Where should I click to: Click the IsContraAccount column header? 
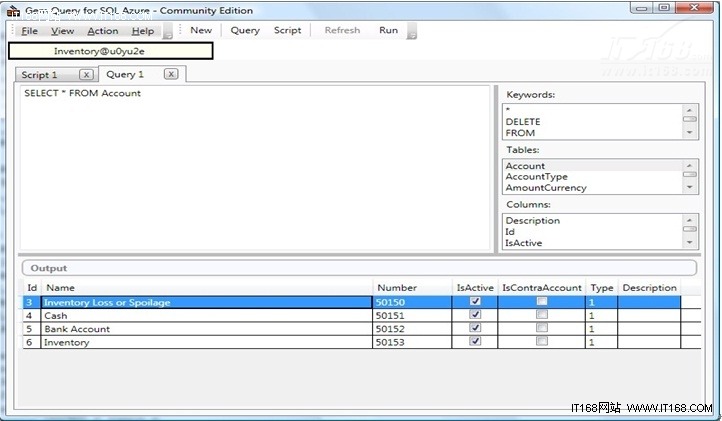(x=542, y=288)
